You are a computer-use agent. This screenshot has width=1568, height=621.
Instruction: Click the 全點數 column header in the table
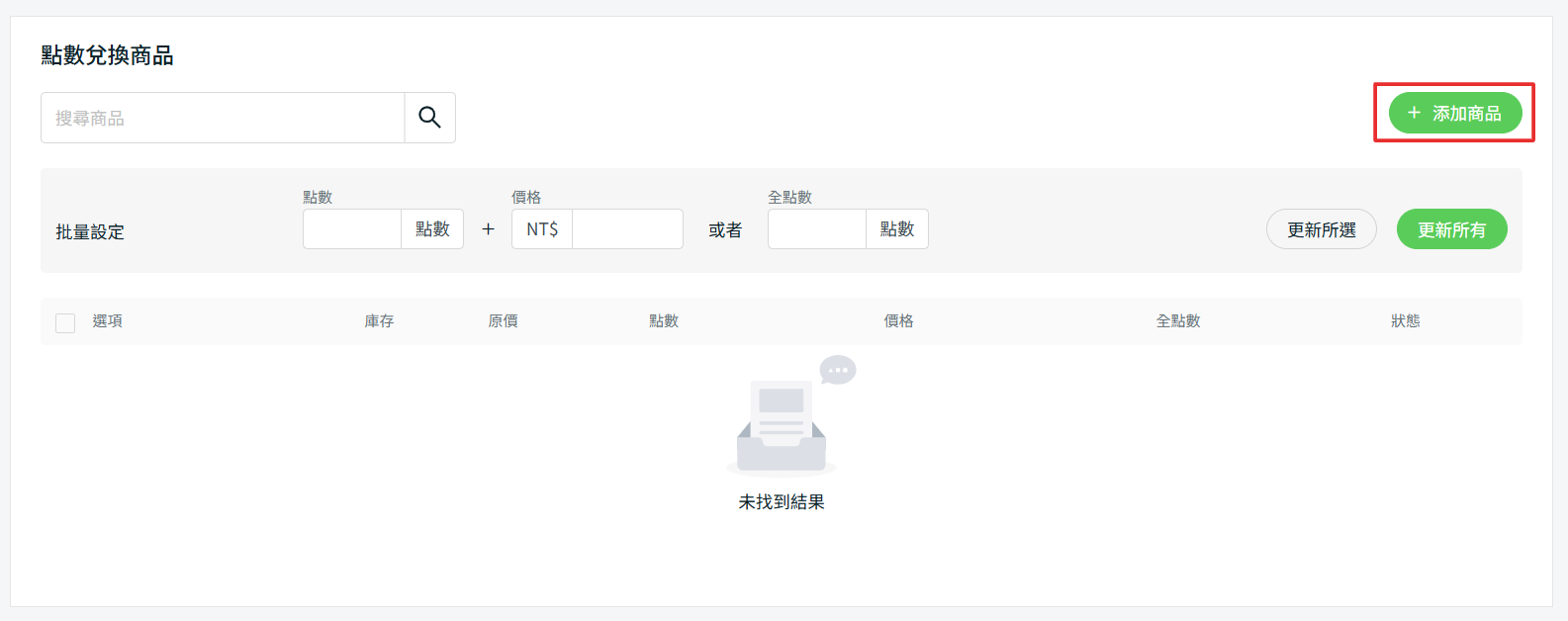tap(1177, 321)
